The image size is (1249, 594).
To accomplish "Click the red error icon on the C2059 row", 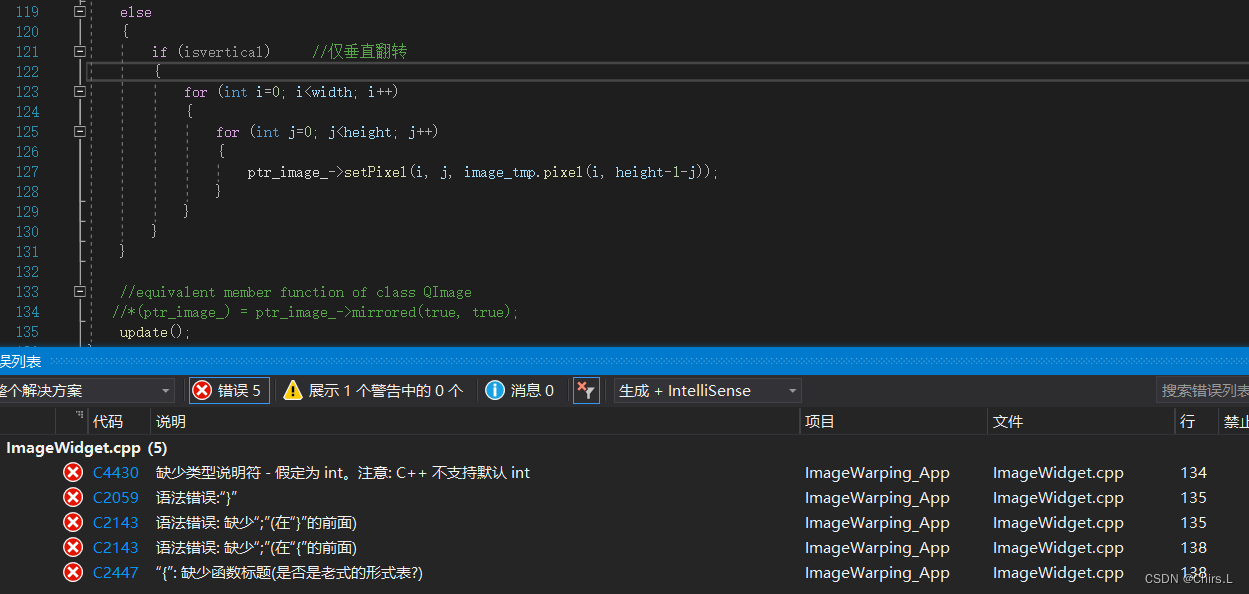I will pyautogui.click(x=72, y=497).
